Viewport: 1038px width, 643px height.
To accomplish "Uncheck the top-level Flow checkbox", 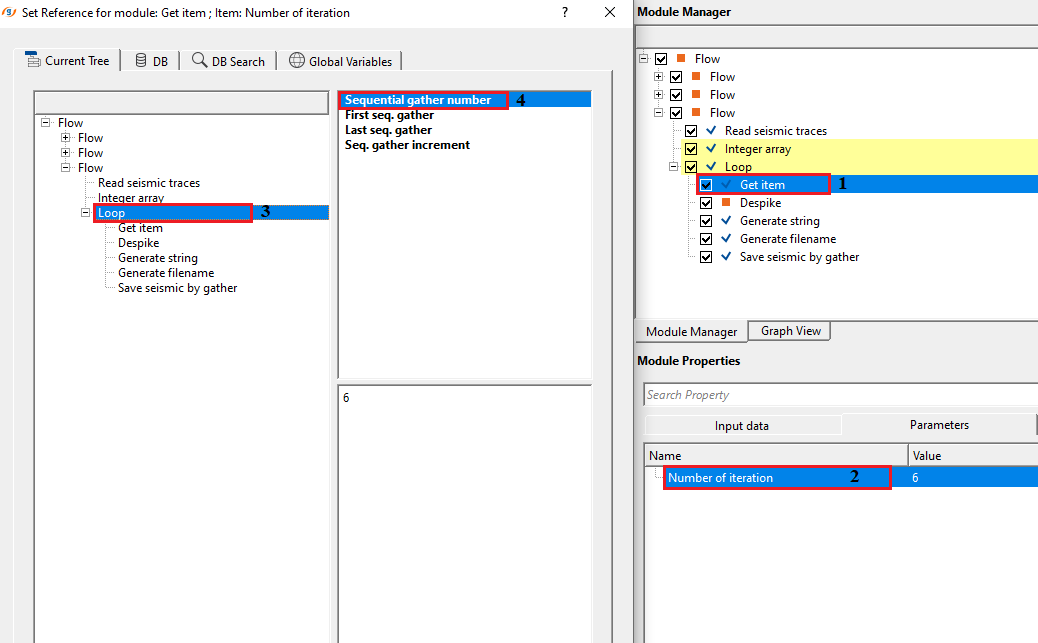I will [661, 59].
